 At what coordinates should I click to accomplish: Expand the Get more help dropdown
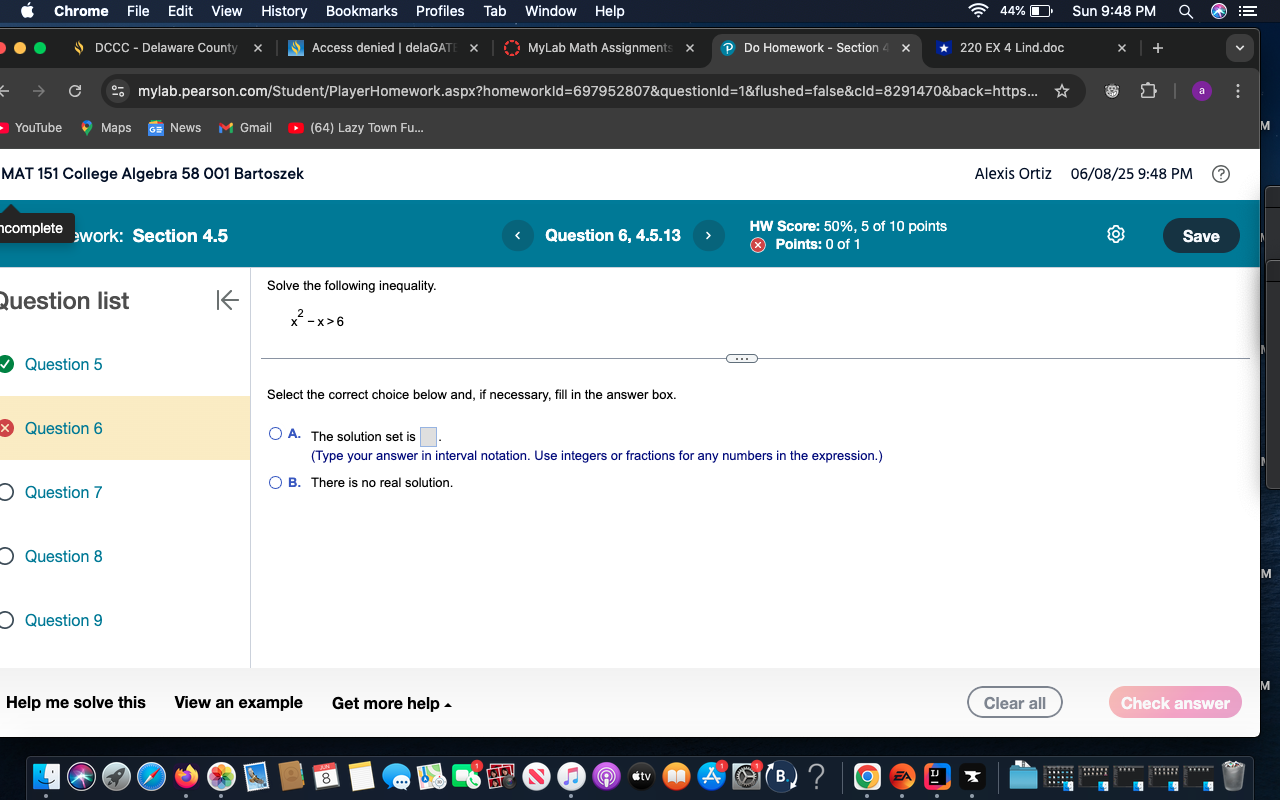(x=391, y=703)
